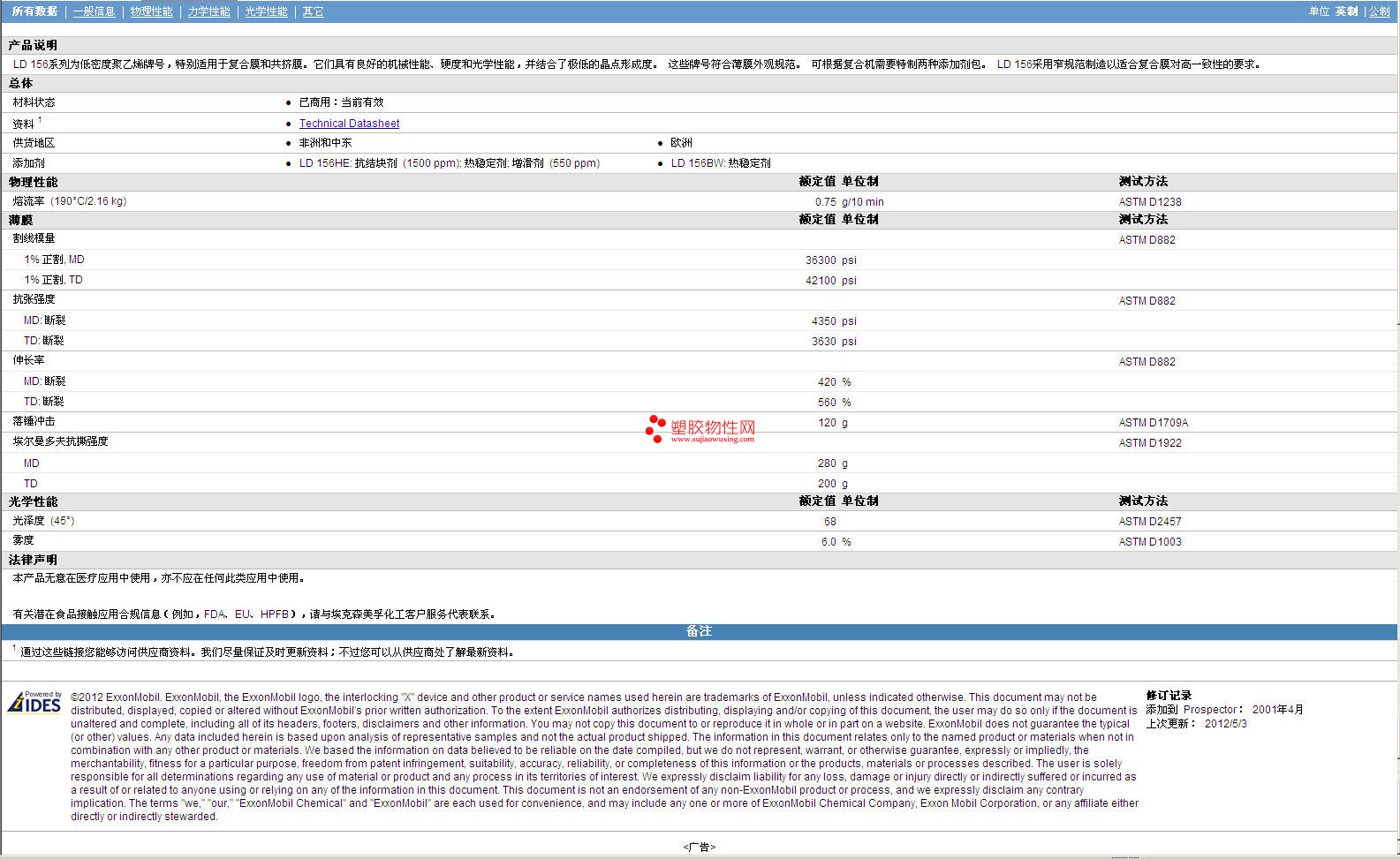Screen dimensions: 1400x859
Task: Select the 光泽度 (45°) row label
Action: pyautogui.click(x=43, y=521)
